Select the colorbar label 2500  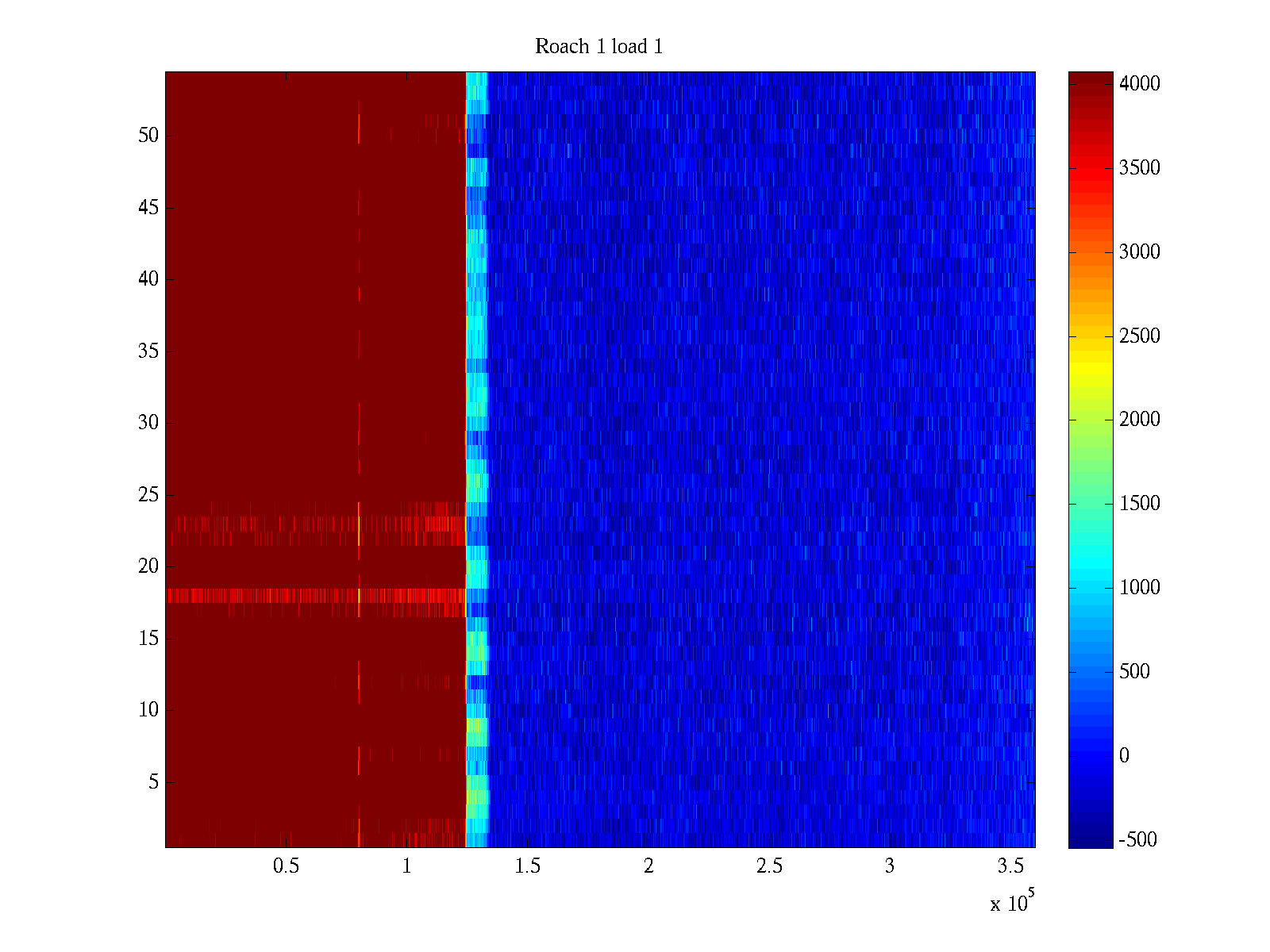(x=1139, y=336)
